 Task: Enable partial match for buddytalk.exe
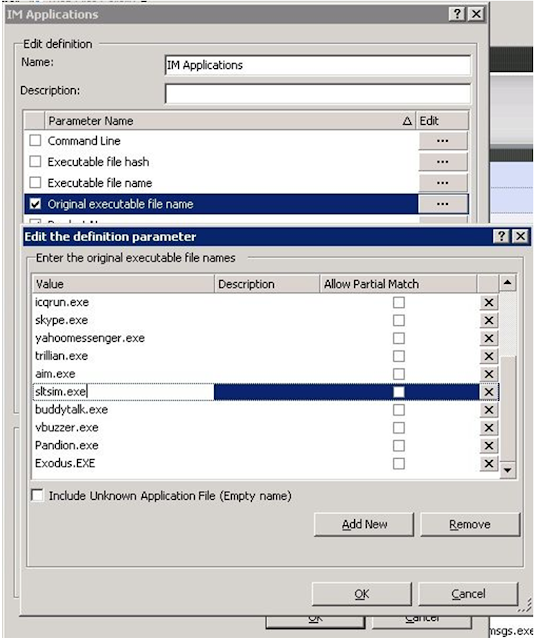[399, 410]
